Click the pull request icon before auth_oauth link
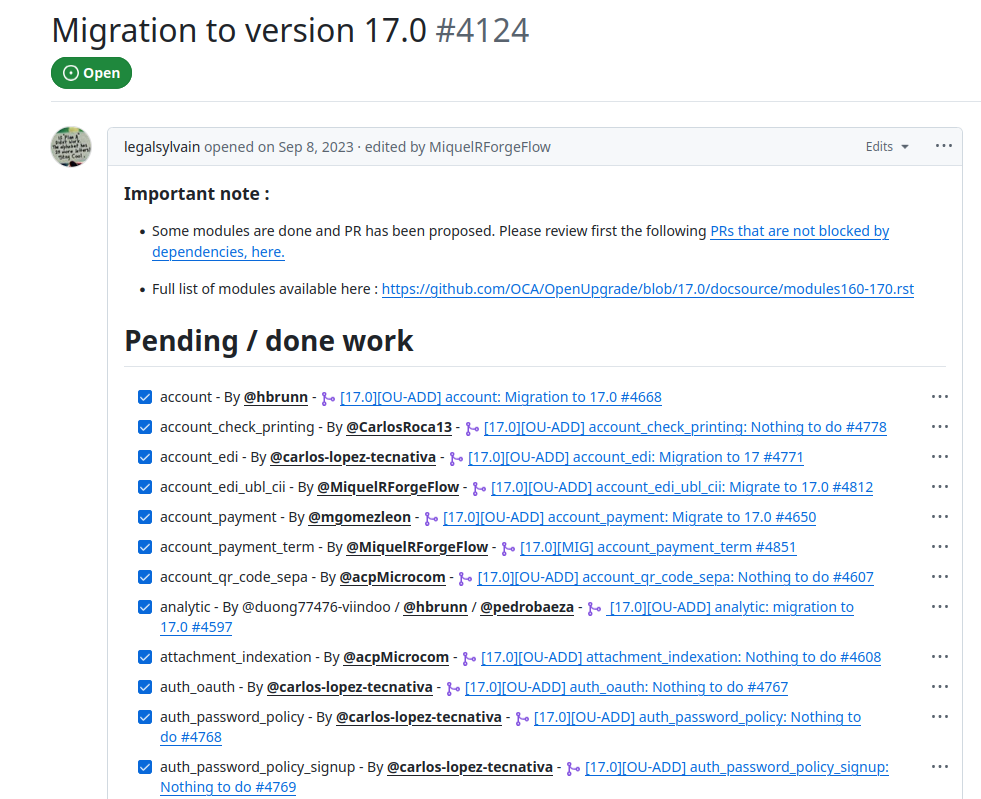981x799 pixels. (453, 688)
